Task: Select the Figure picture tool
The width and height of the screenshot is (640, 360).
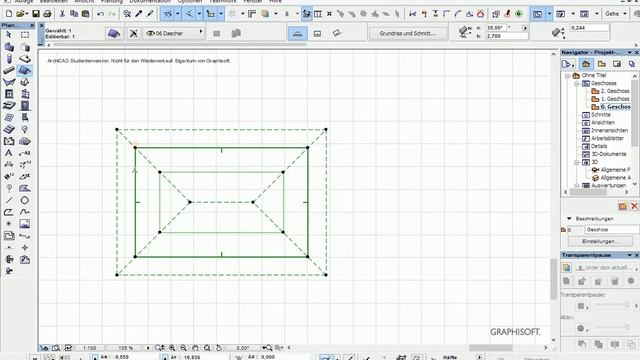Action: click(x=24, y=224)
